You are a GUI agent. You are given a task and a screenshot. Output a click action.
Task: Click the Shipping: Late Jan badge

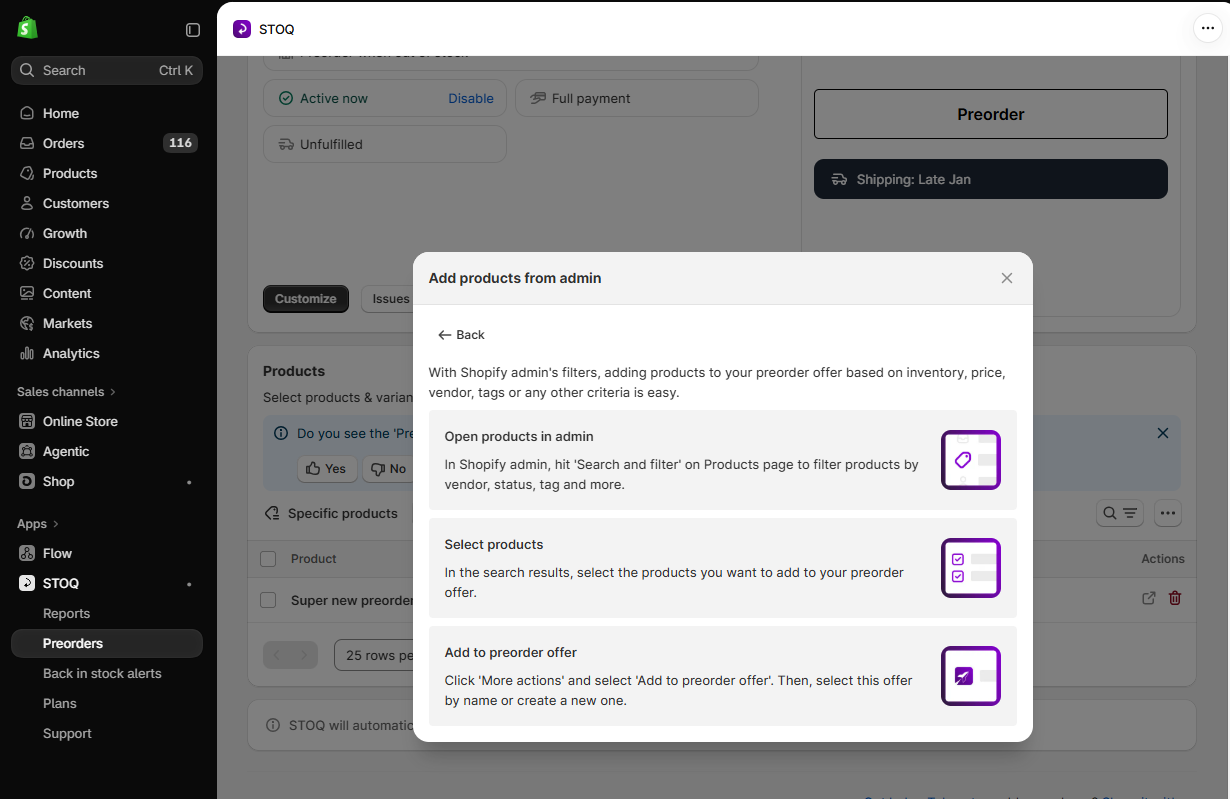991,179
